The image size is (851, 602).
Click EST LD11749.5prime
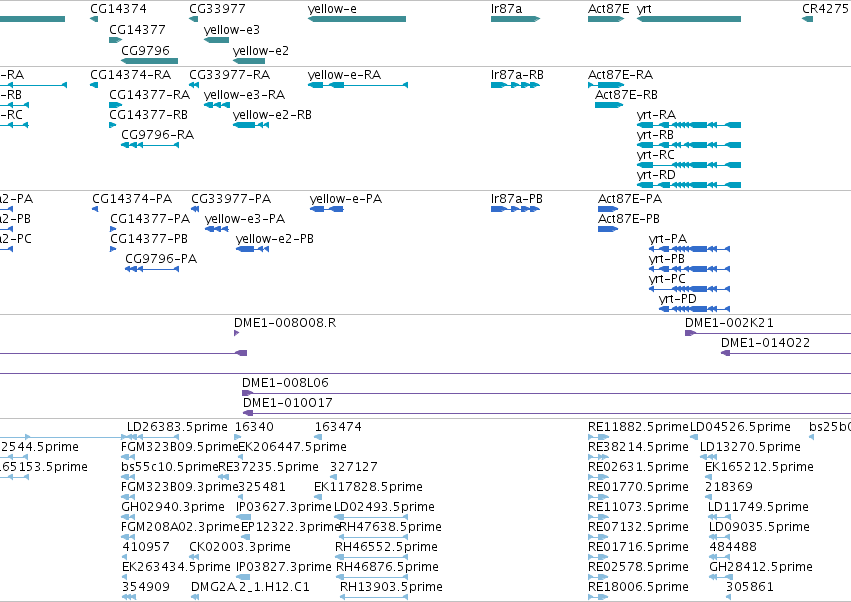click(758, 508)
